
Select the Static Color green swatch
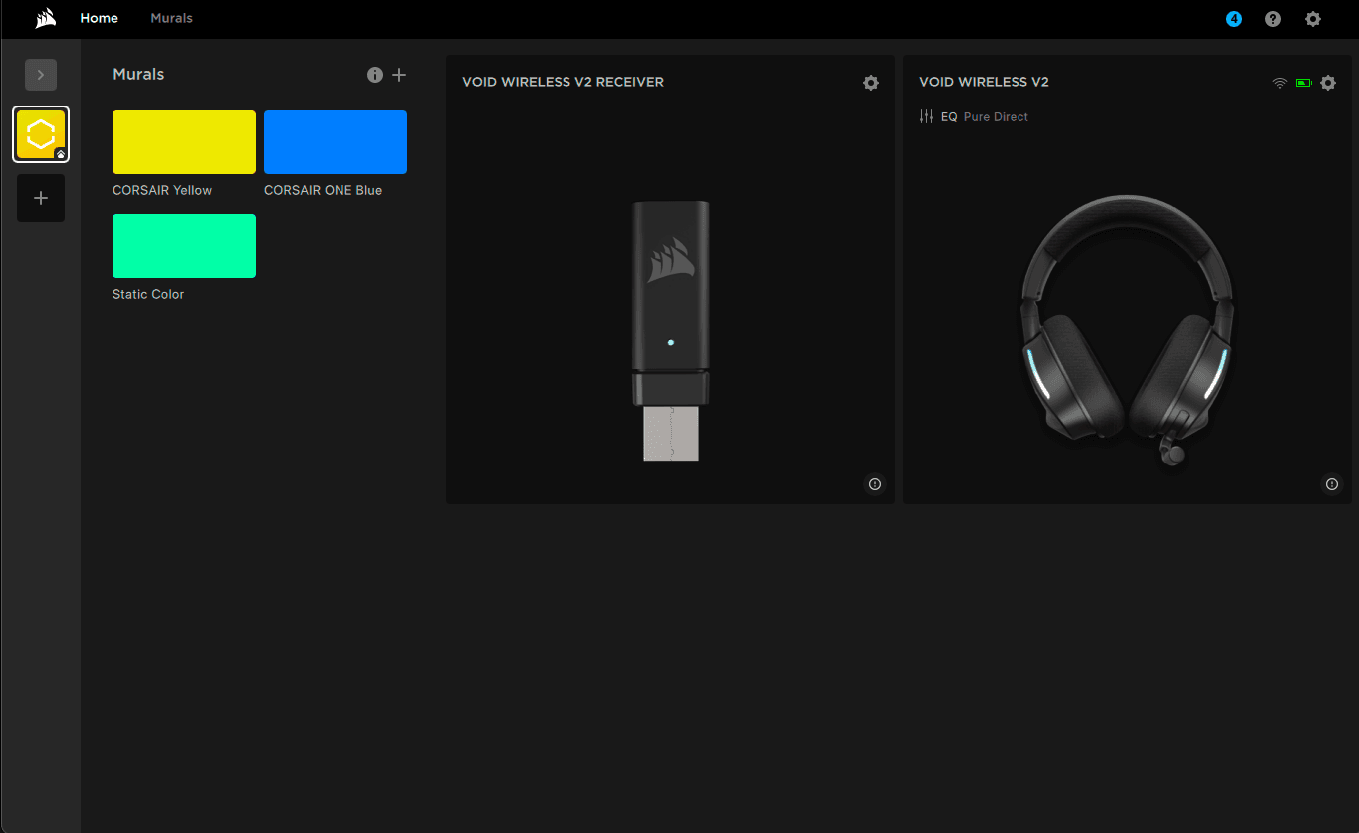[x=184, y=246]
